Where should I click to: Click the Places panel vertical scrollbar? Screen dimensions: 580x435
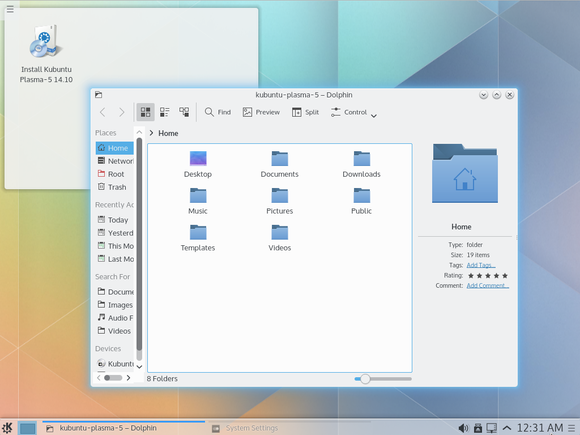(x=139, y=244)
